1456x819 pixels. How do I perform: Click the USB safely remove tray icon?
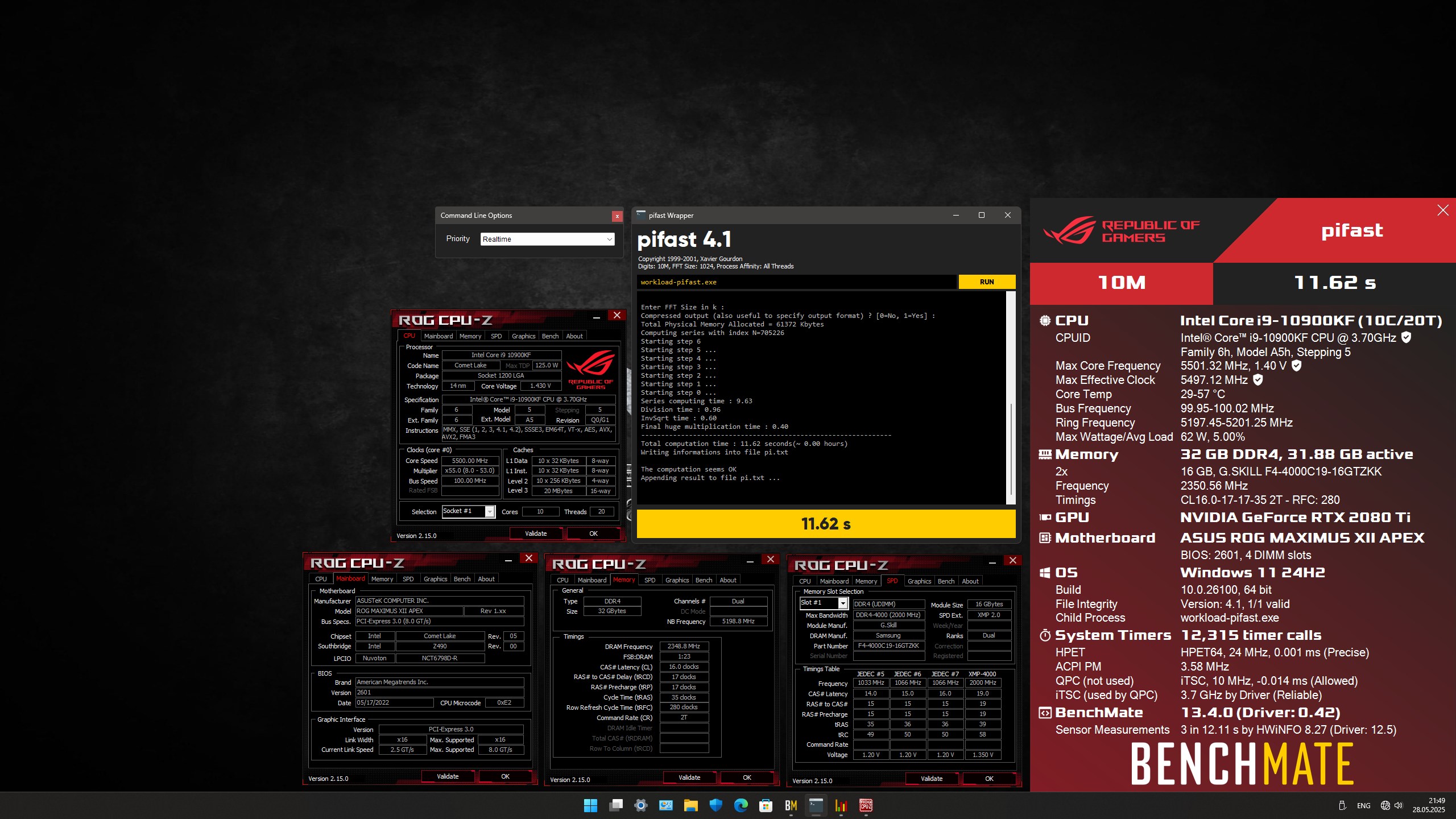coord(1342,805)
